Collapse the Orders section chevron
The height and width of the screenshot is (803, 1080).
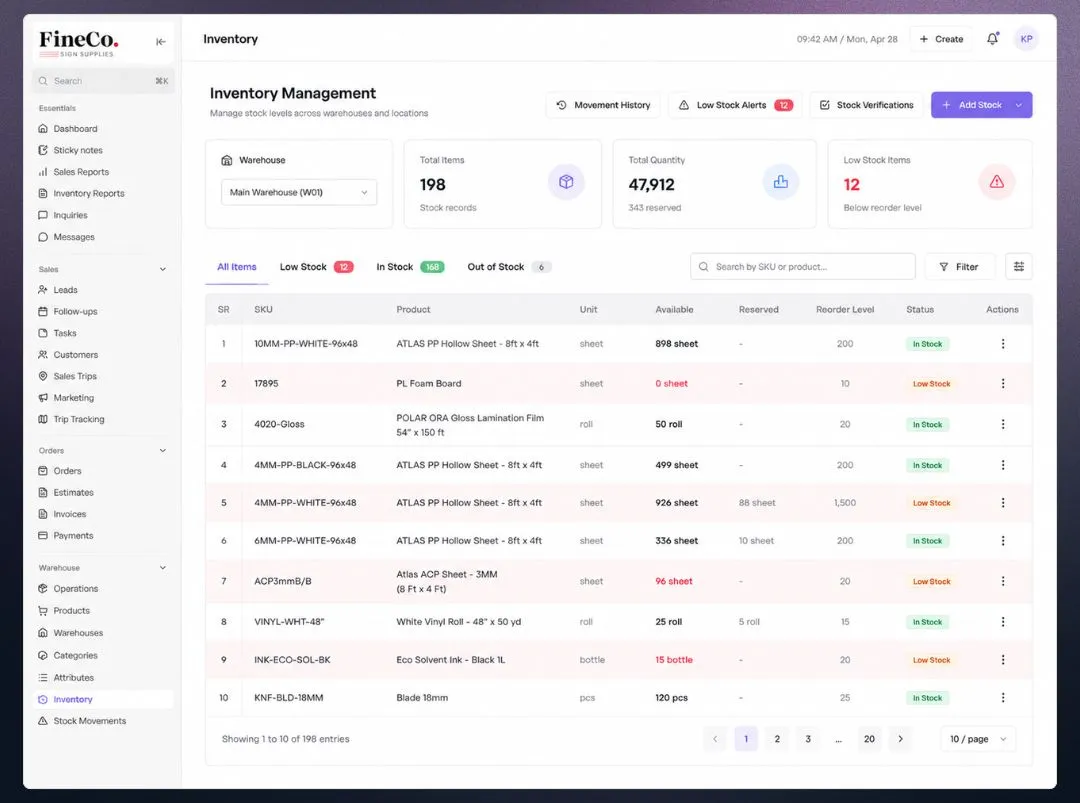(163, 450)
